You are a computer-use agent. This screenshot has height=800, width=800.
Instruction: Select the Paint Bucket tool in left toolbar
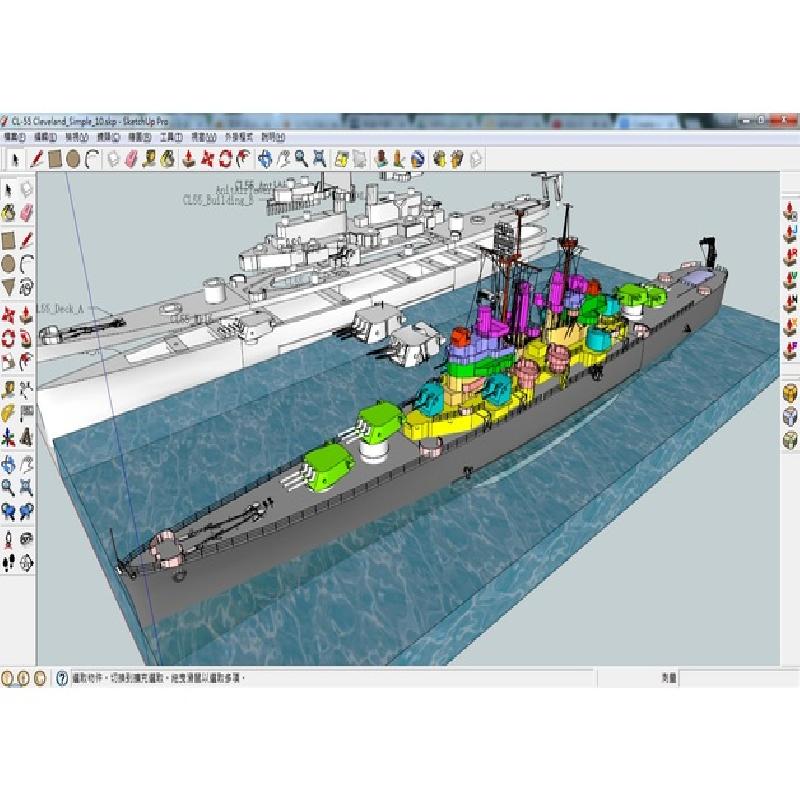pos(9,212)
